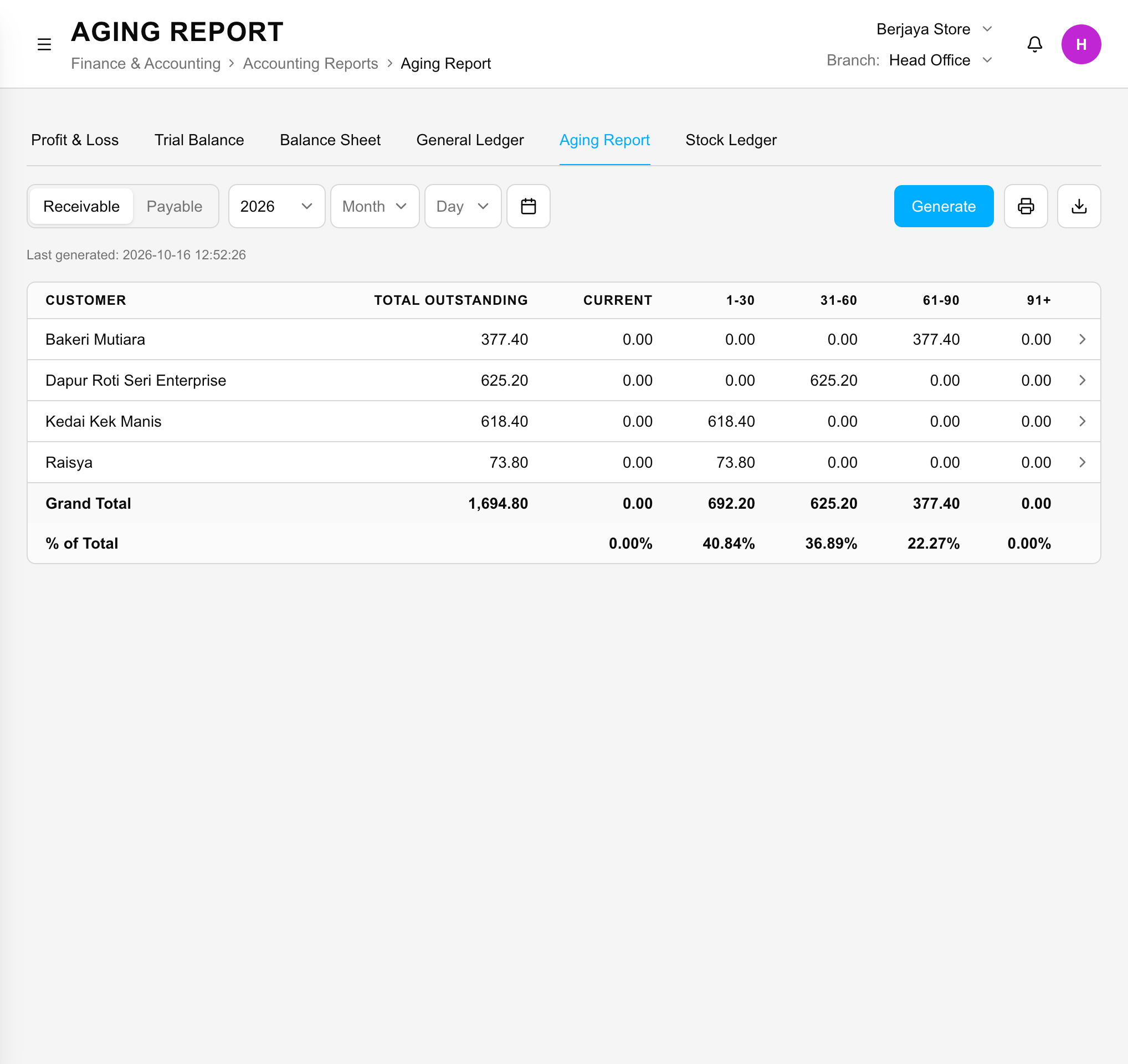This screenshot has height=1064, width=1128.
Task: Select the Aging Report tab
Action: click(x=604, y=140)
